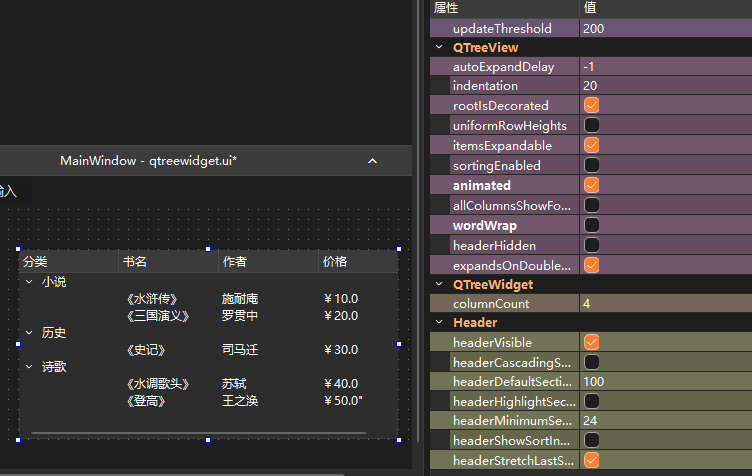Select the 《史记》 book row
The height and width of the screenshot is (476, 752).
tap(146, 350)
